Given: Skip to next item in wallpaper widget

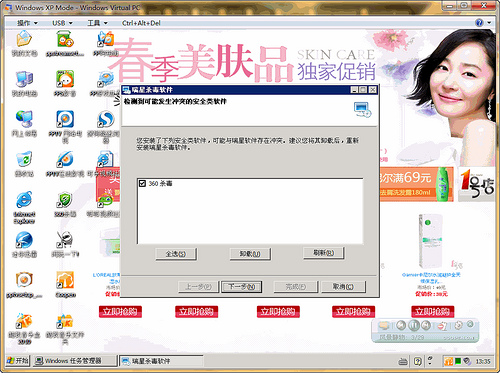Looking at the screenshot, I should (x=426, y=325).
